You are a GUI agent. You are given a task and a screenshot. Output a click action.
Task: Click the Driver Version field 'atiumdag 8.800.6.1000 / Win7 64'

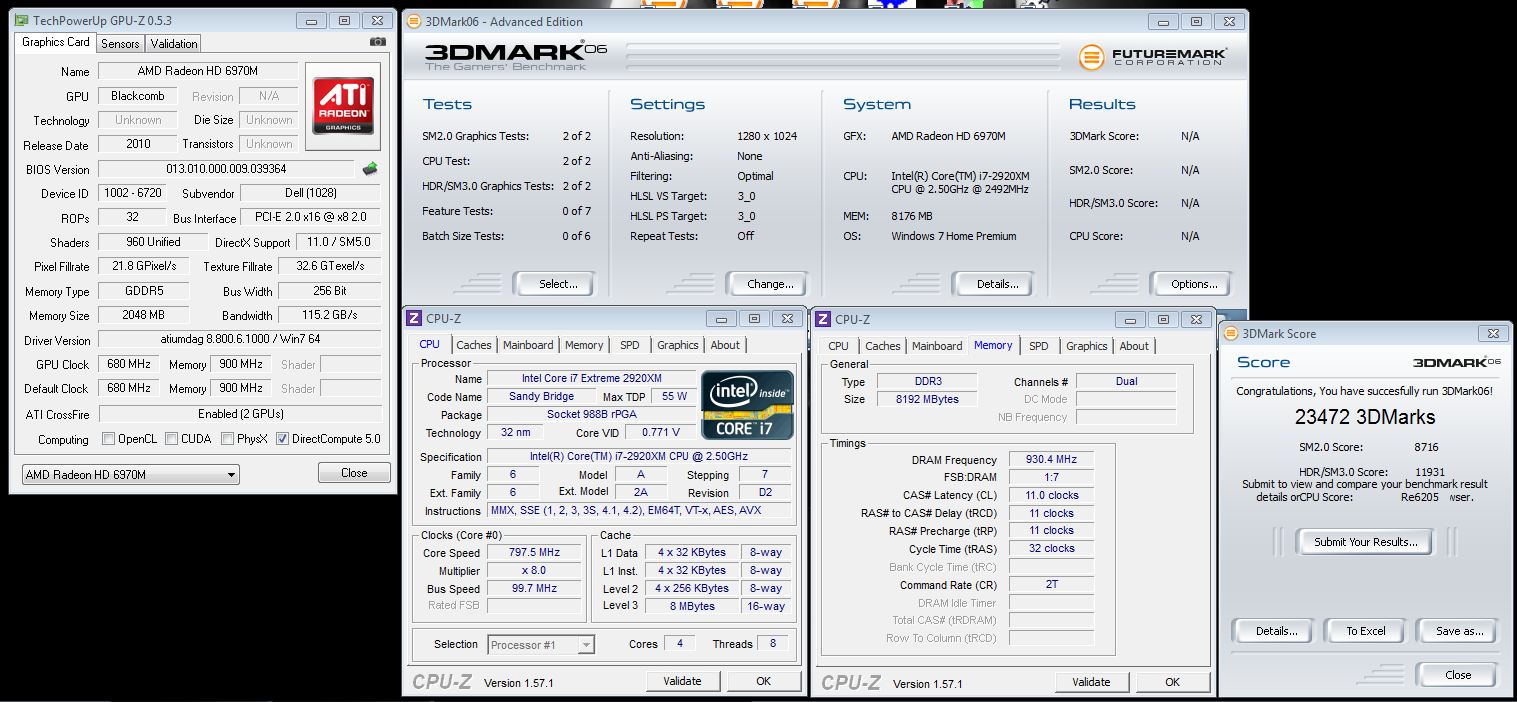pos(240,341)
